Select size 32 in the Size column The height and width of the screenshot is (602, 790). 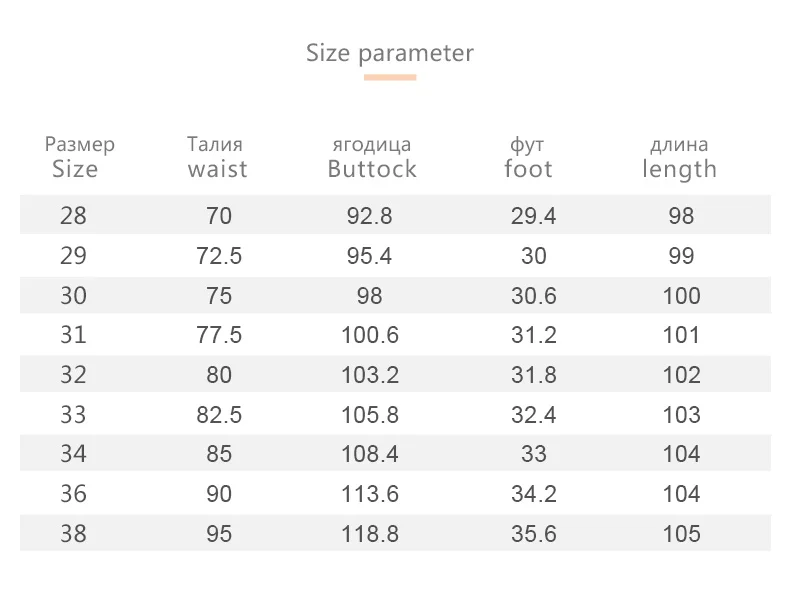[x=73, y=375]
